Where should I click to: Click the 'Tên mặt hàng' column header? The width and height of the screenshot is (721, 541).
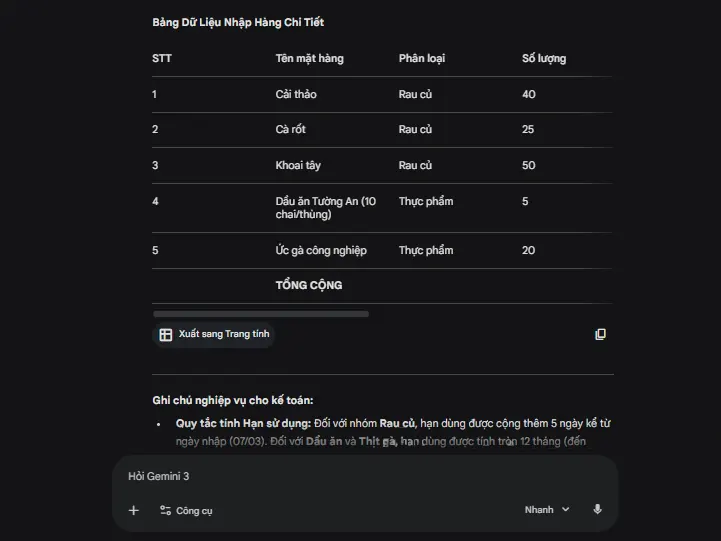(x=309, y=58)
